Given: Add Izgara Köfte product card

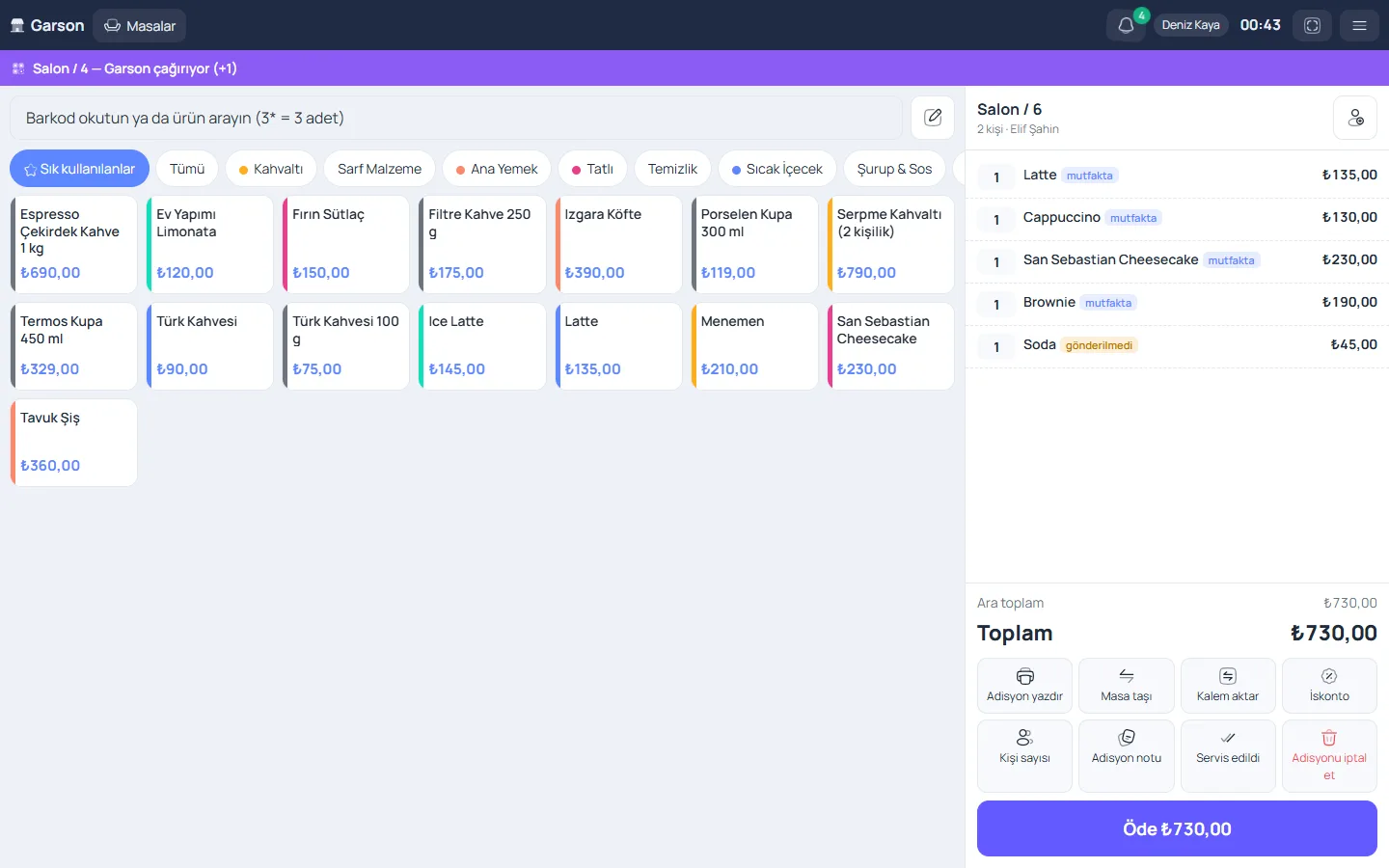Looking at the screenshot, I should tap(618, 245).
